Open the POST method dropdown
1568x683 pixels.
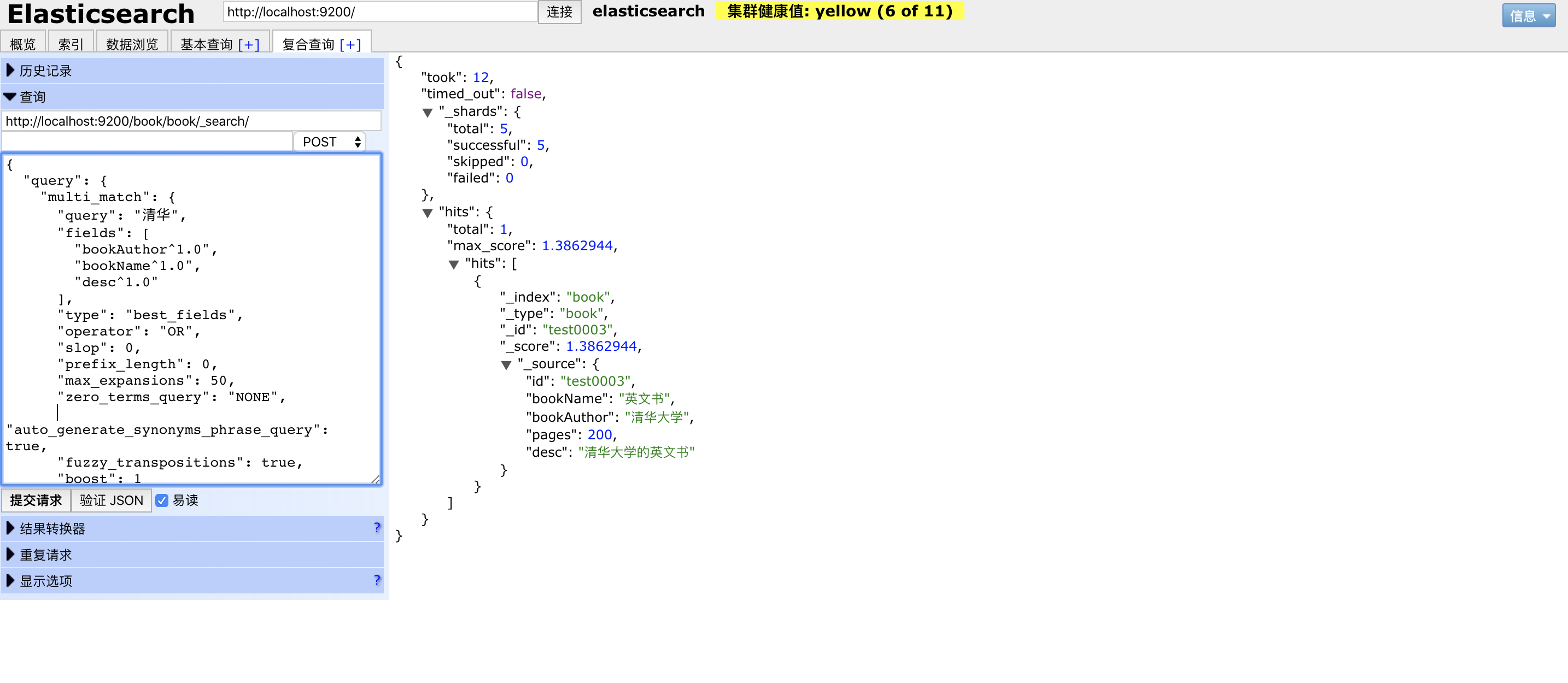[329, 142]
